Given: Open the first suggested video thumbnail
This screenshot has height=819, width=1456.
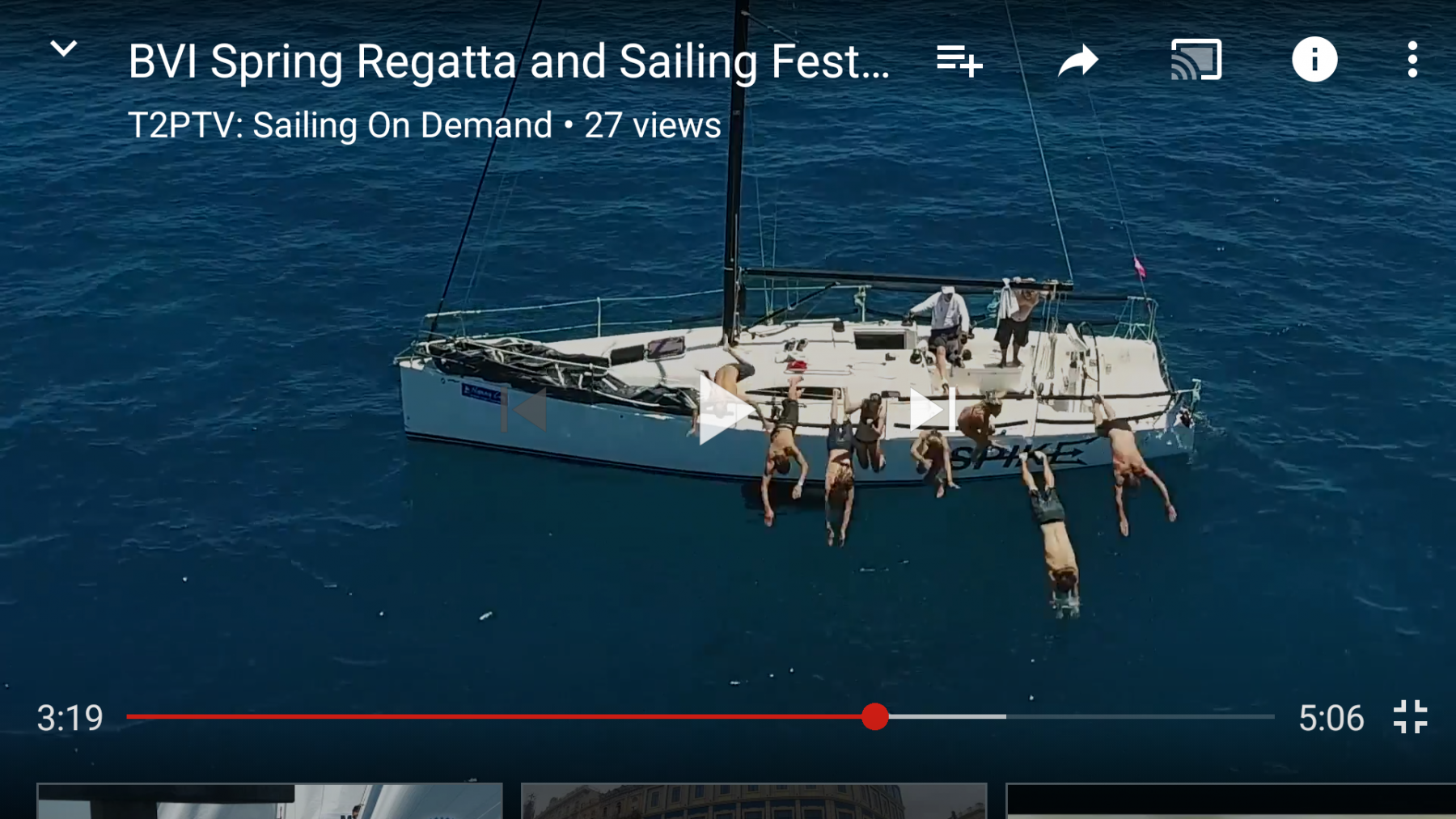Looking at the screenshot, I should coord(269,800).
